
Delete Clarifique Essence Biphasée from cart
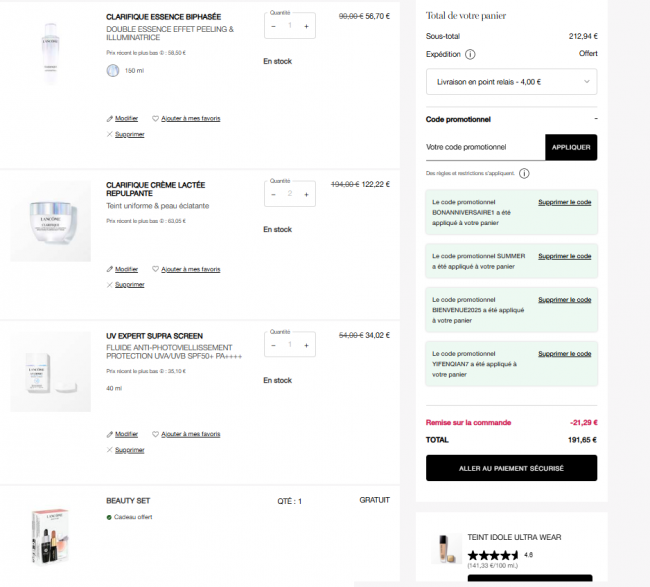pyautogui.click(x=126, y=134)
